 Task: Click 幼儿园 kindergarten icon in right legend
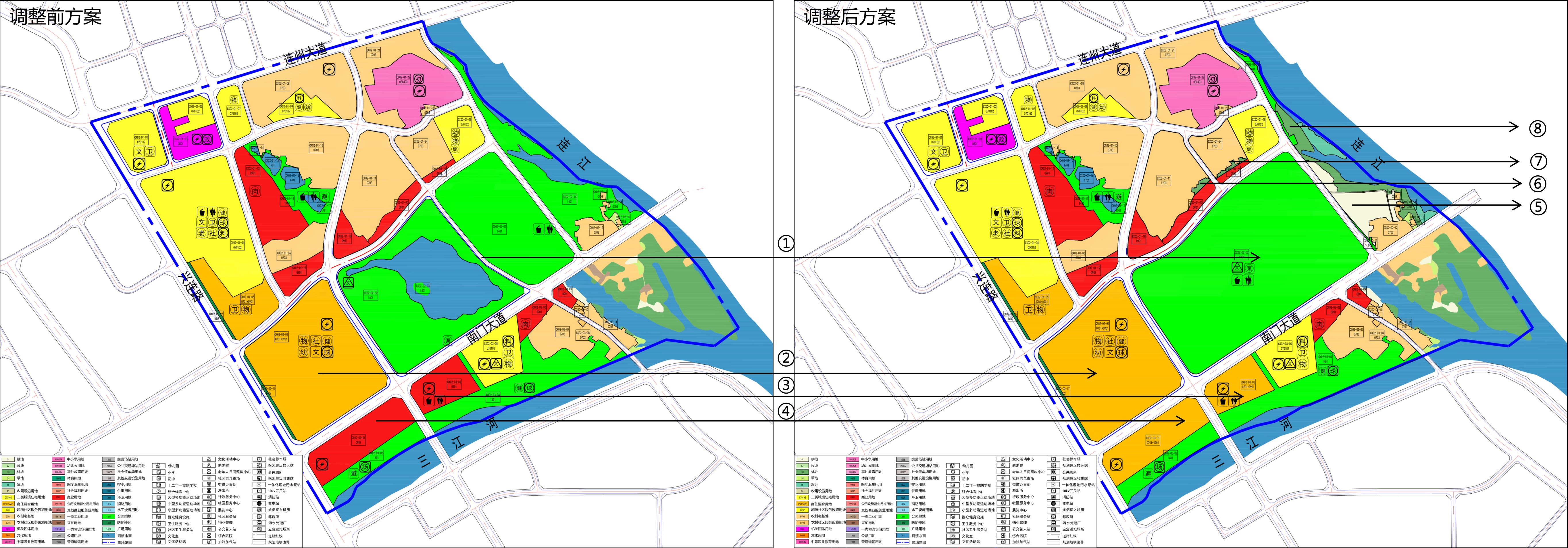coord(953,466)
